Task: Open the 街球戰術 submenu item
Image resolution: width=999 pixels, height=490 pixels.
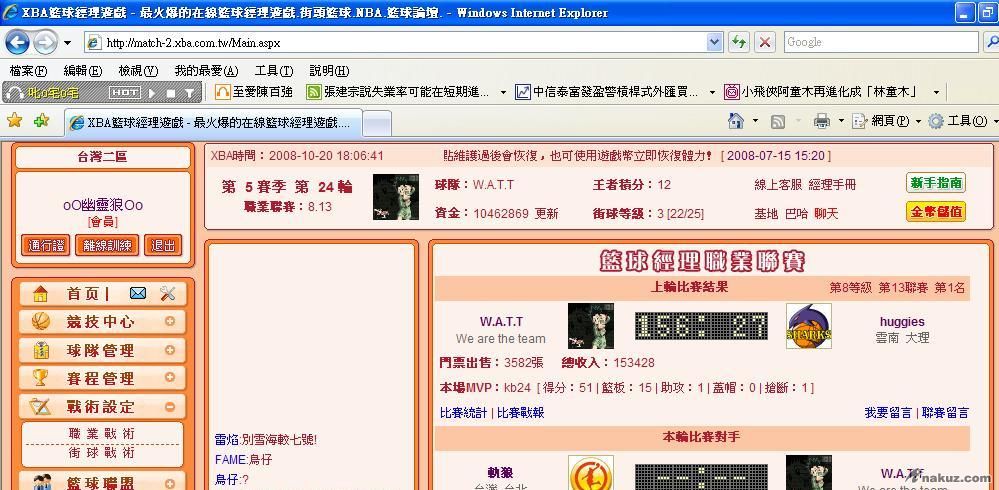Action: 102,453
